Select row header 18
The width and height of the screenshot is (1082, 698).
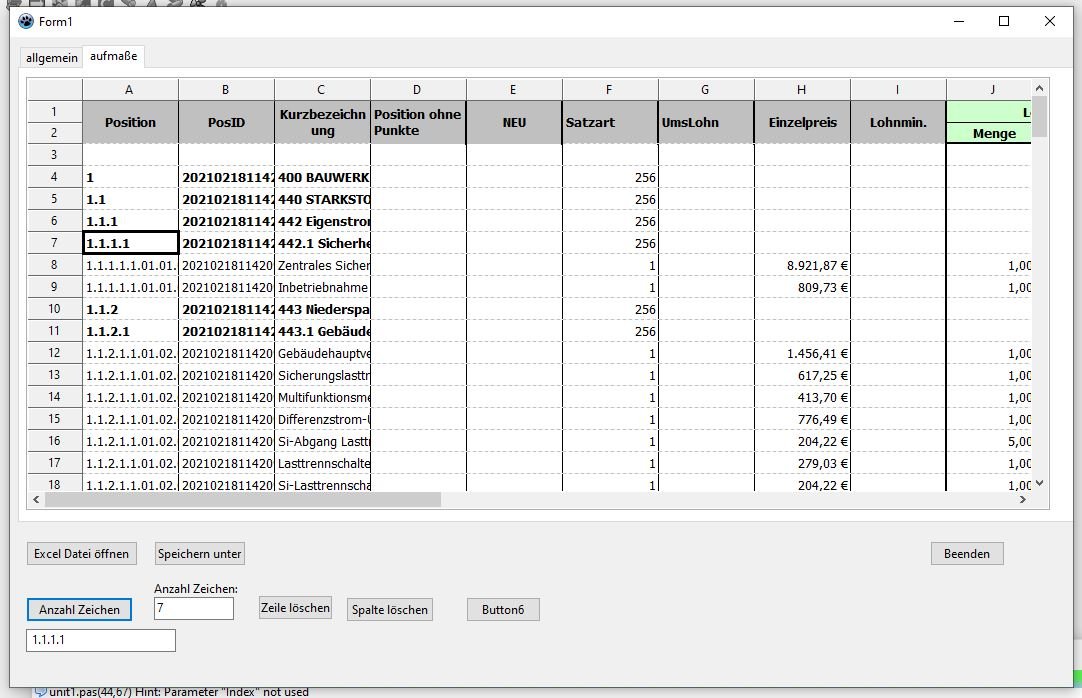click(x=55, y=484)
